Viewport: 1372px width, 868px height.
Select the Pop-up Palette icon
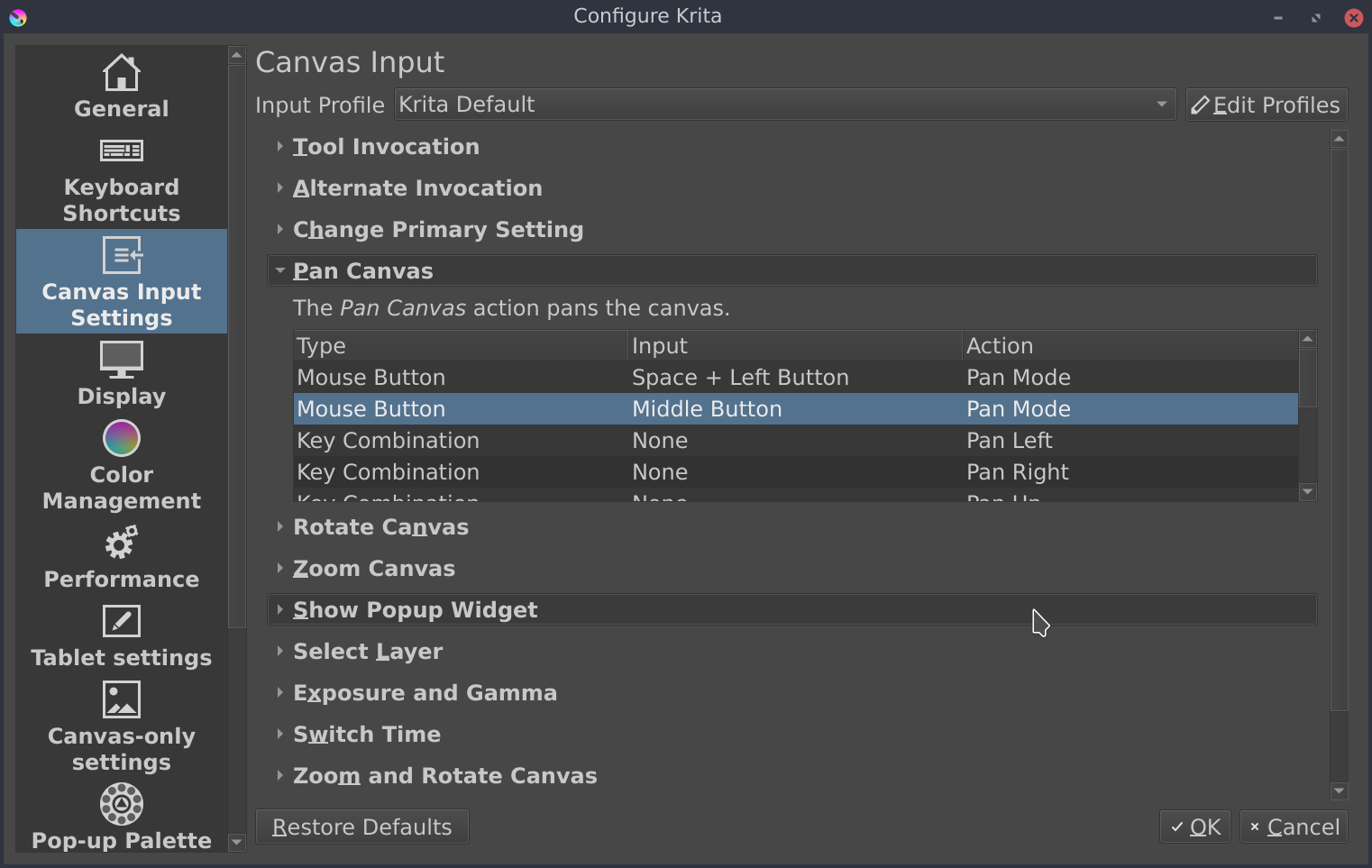pyautogui.click(x=122, y=804)
